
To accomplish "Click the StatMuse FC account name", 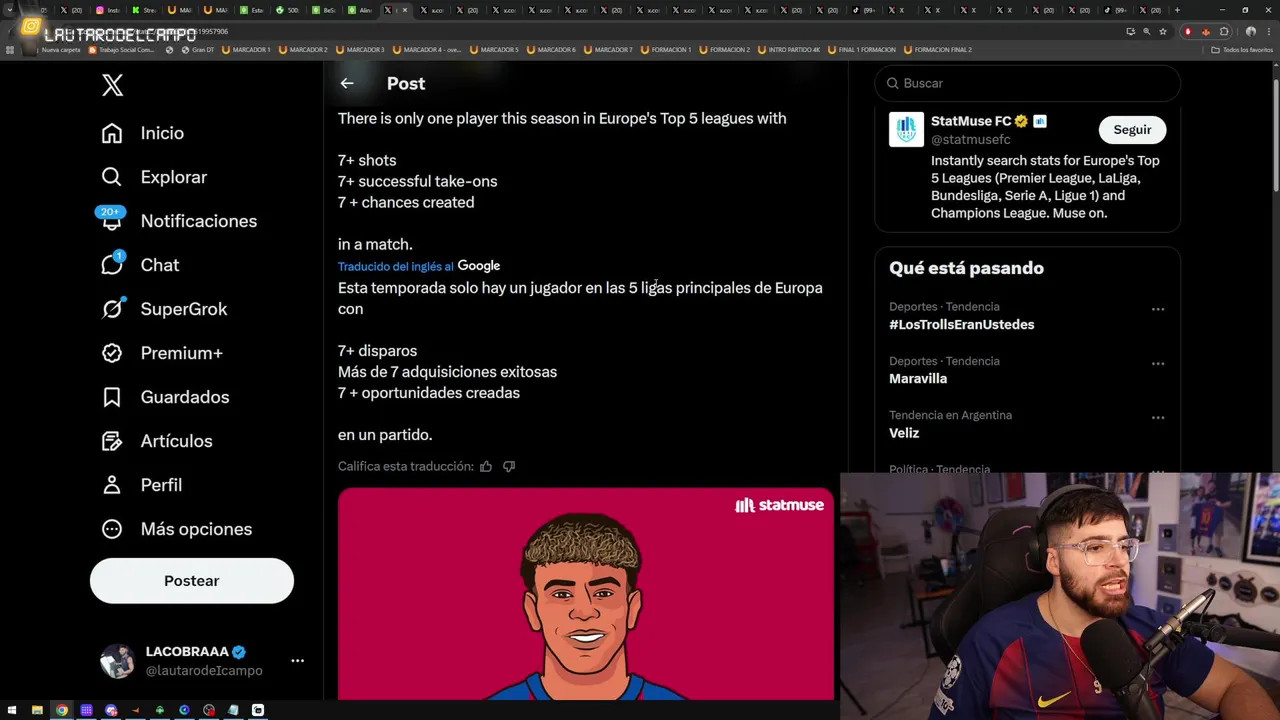I will (x=971, y=121).
